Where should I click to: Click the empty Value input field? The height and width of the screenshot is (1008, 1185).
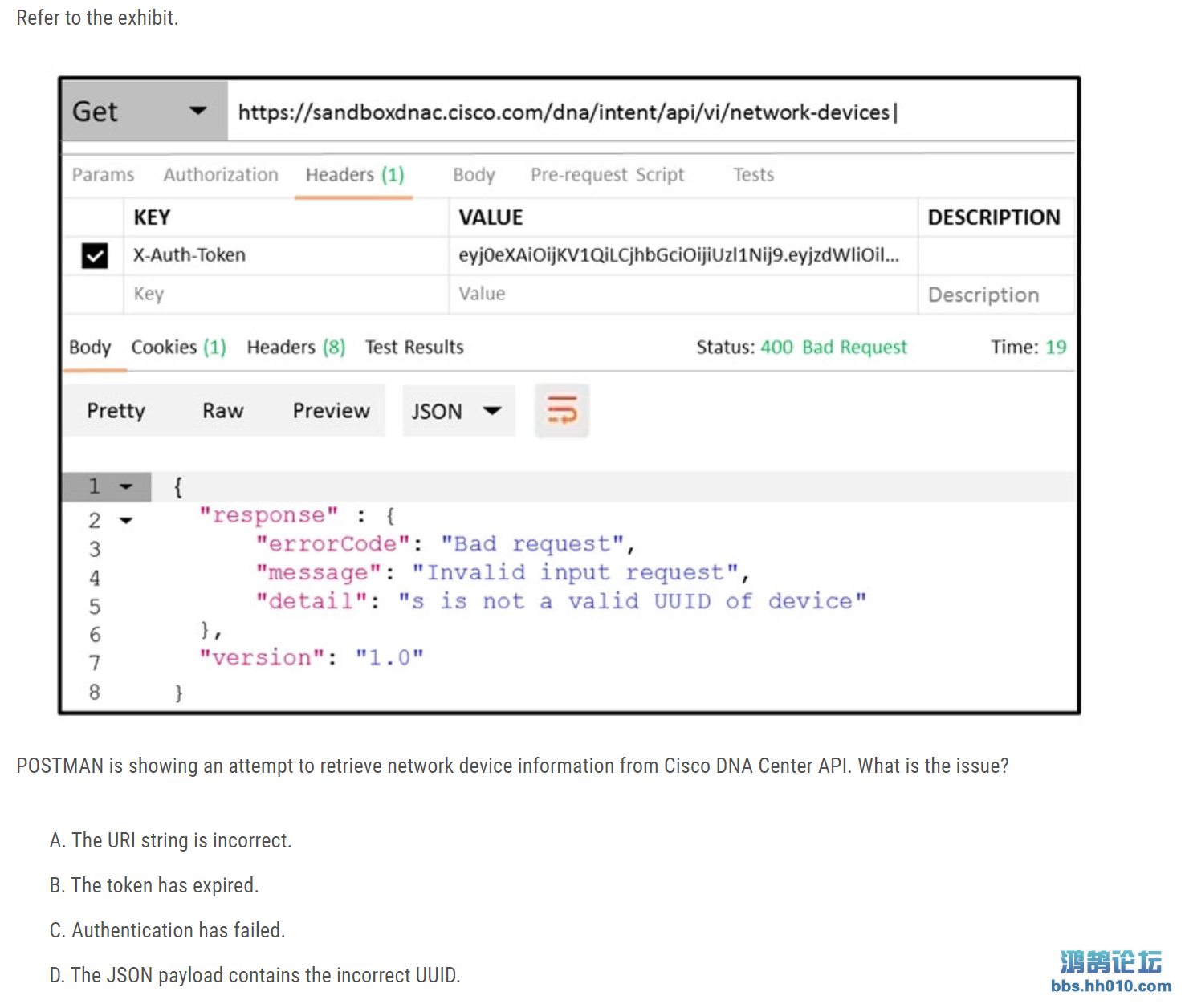(x=682, y=294)
